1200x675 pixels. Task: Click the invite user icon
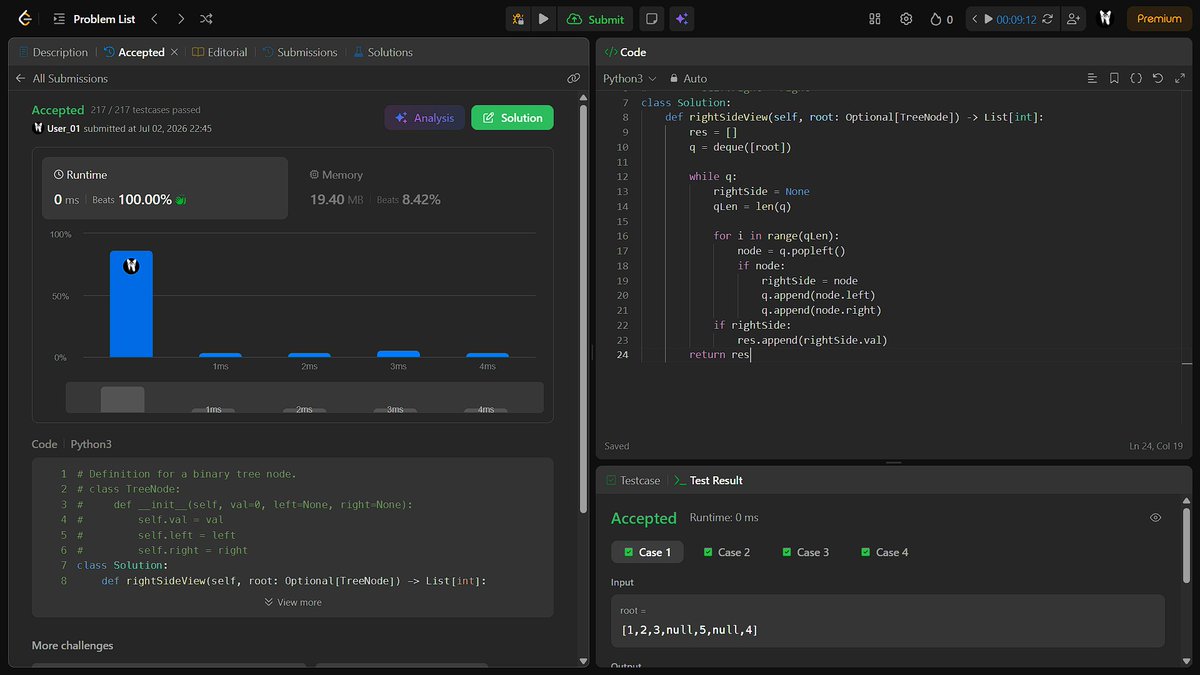pos(1074,19)
